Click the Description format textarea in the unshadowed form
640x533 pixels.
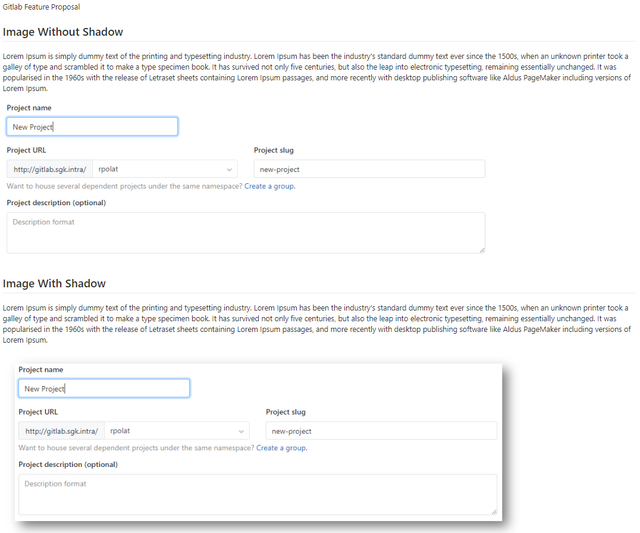coord(245,232)
